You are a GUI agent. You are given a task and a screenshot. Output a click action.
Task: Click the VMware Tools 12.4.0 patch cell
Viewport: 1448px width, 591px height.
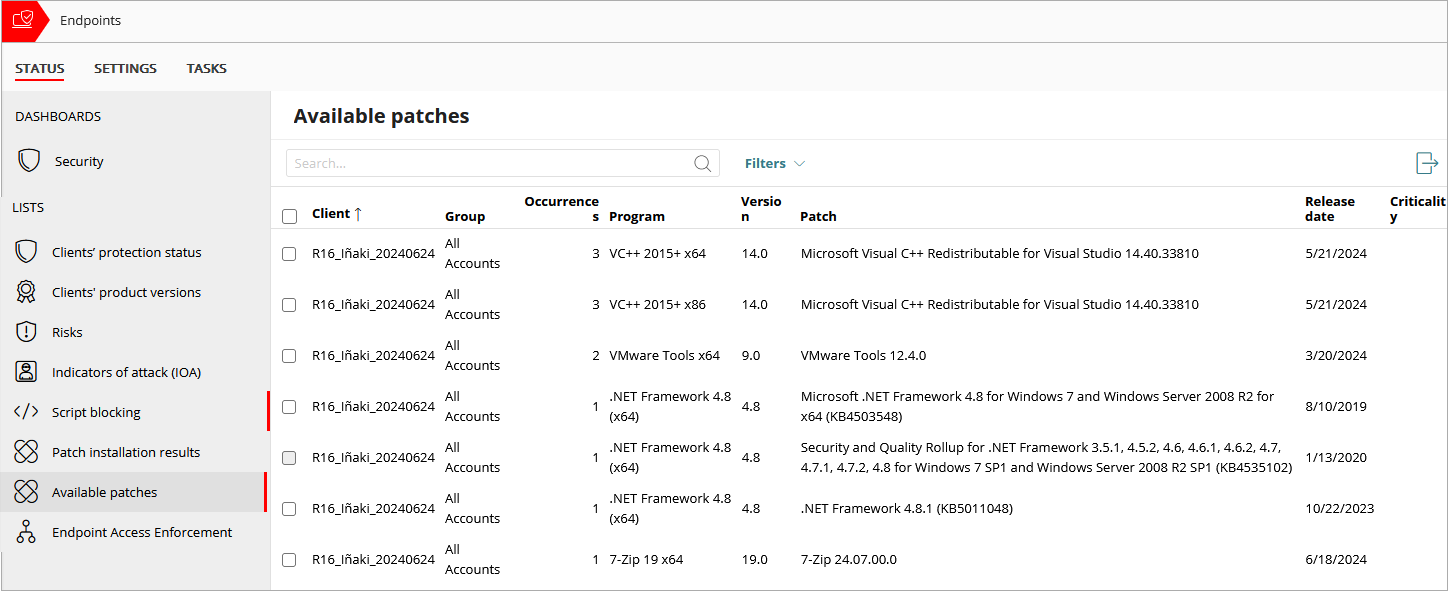[863, 355]
